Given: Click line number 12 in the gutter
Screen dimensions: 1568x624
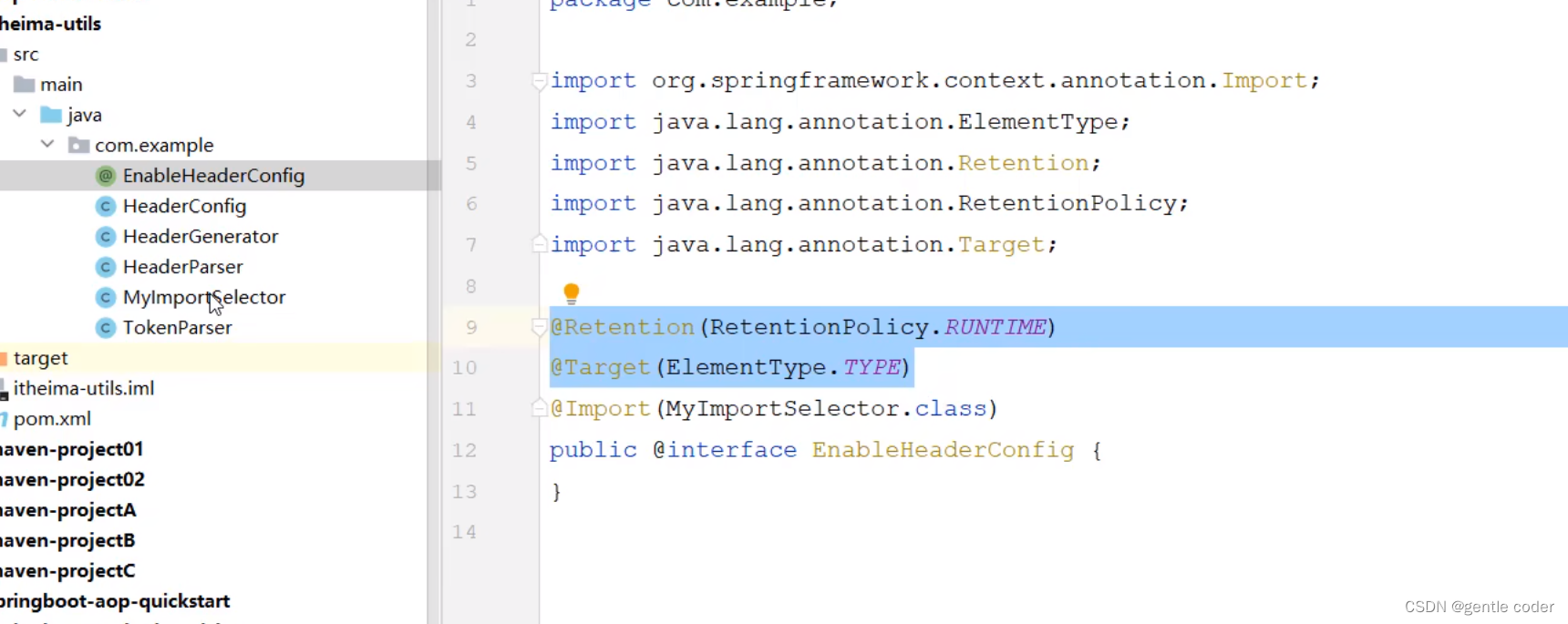Looking at the screenshot, I should coord(464,450).
